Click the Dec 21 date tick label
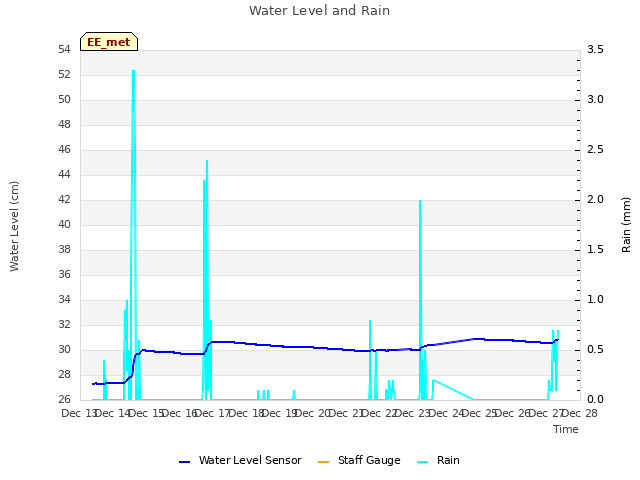 pyautogui.click(x=347, y=413)
